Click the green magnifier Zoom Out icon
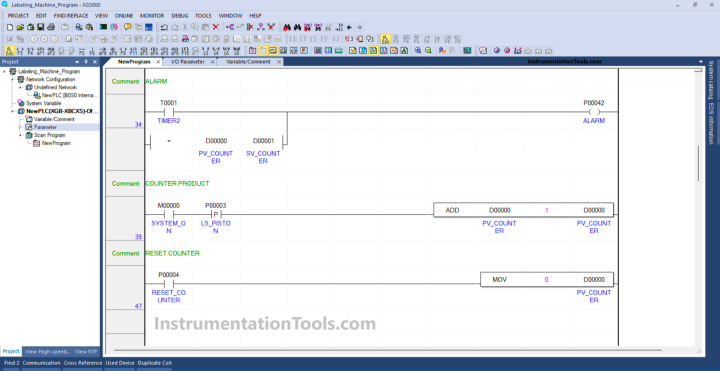Image resolution: width=720 pixels, height=371 pixels. click(x=428, y=51)
